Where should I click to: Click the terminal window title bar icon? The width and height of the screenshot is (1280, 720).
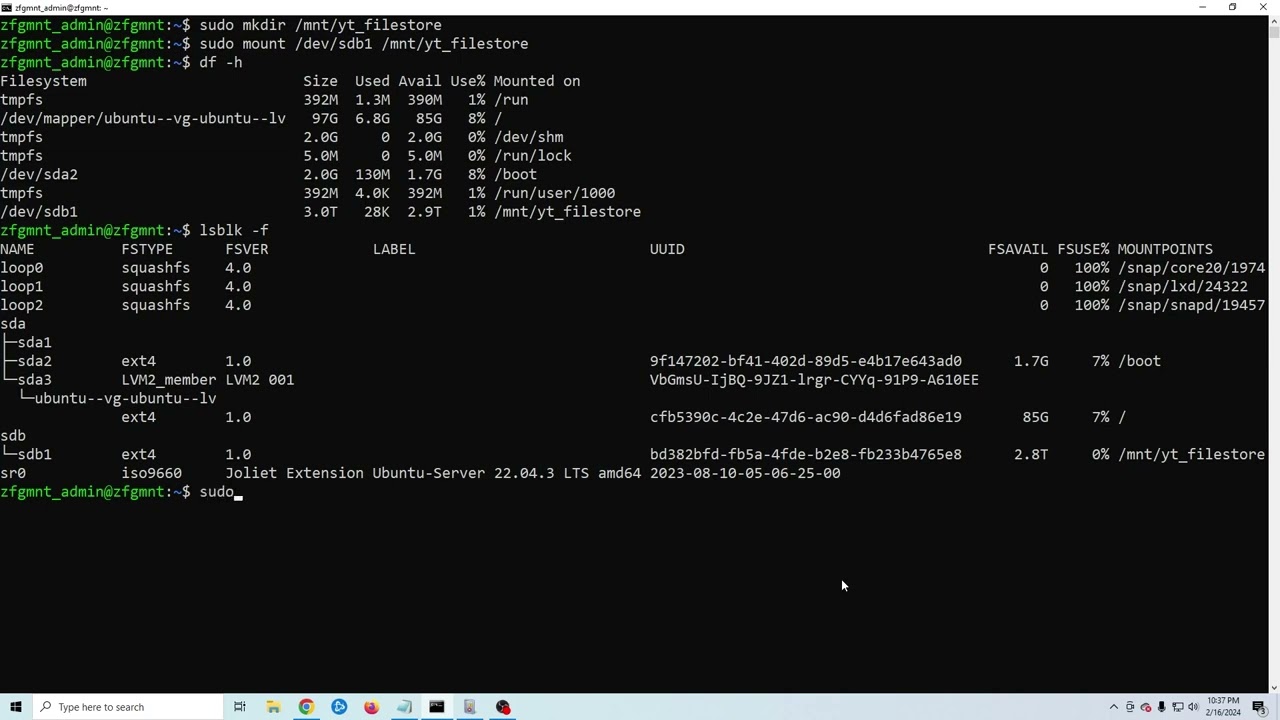7,7
